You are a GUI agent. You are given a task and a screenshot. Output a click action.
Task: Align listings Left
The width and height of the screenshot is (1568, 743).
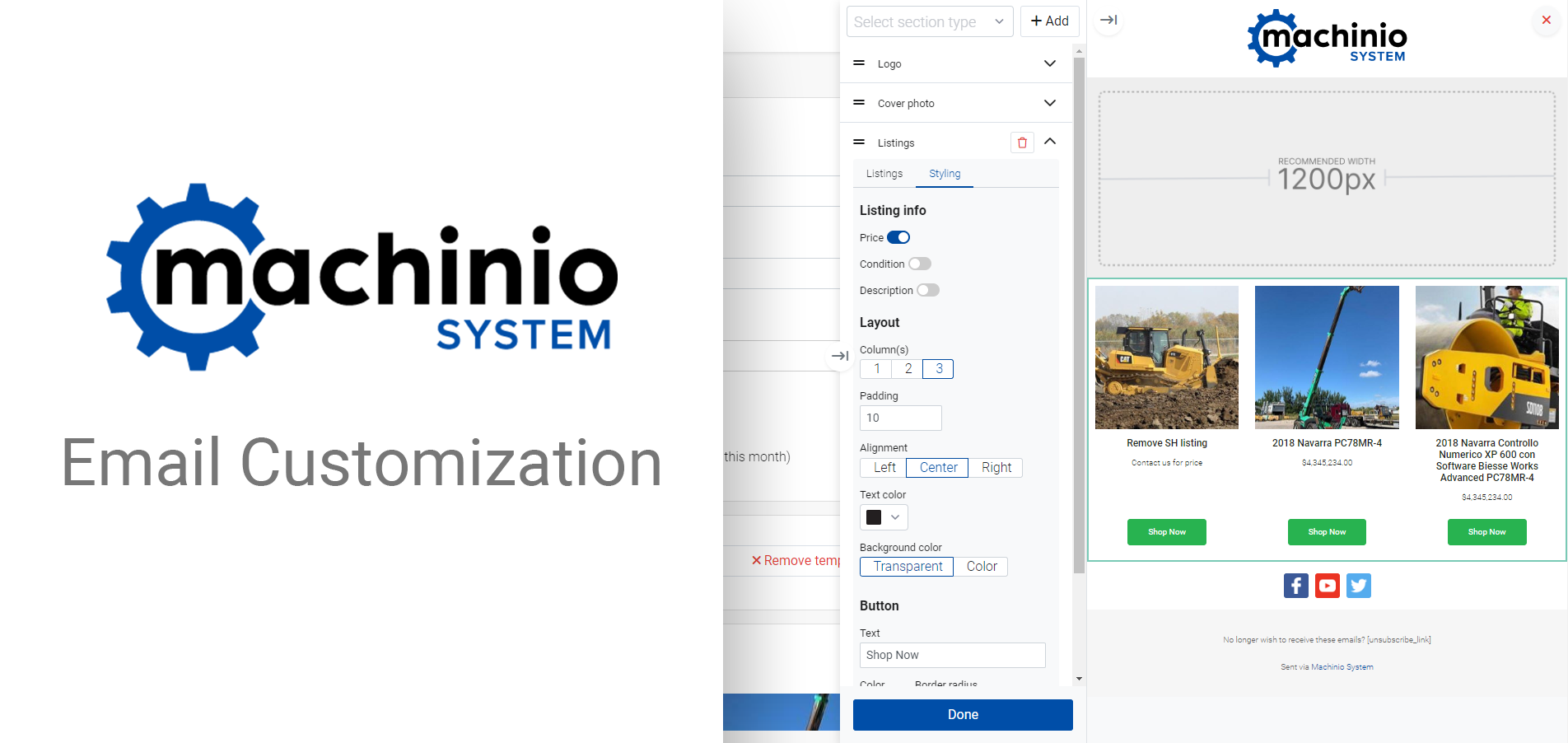pyautogui.click(x=884, y=468)
